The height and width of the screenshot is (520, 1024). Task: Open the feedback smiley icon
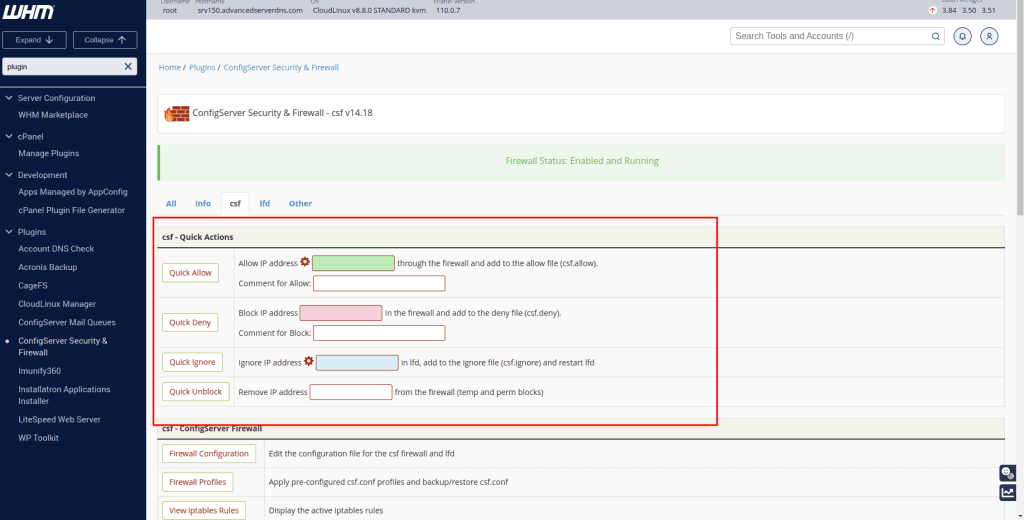tap(1008, 472)
